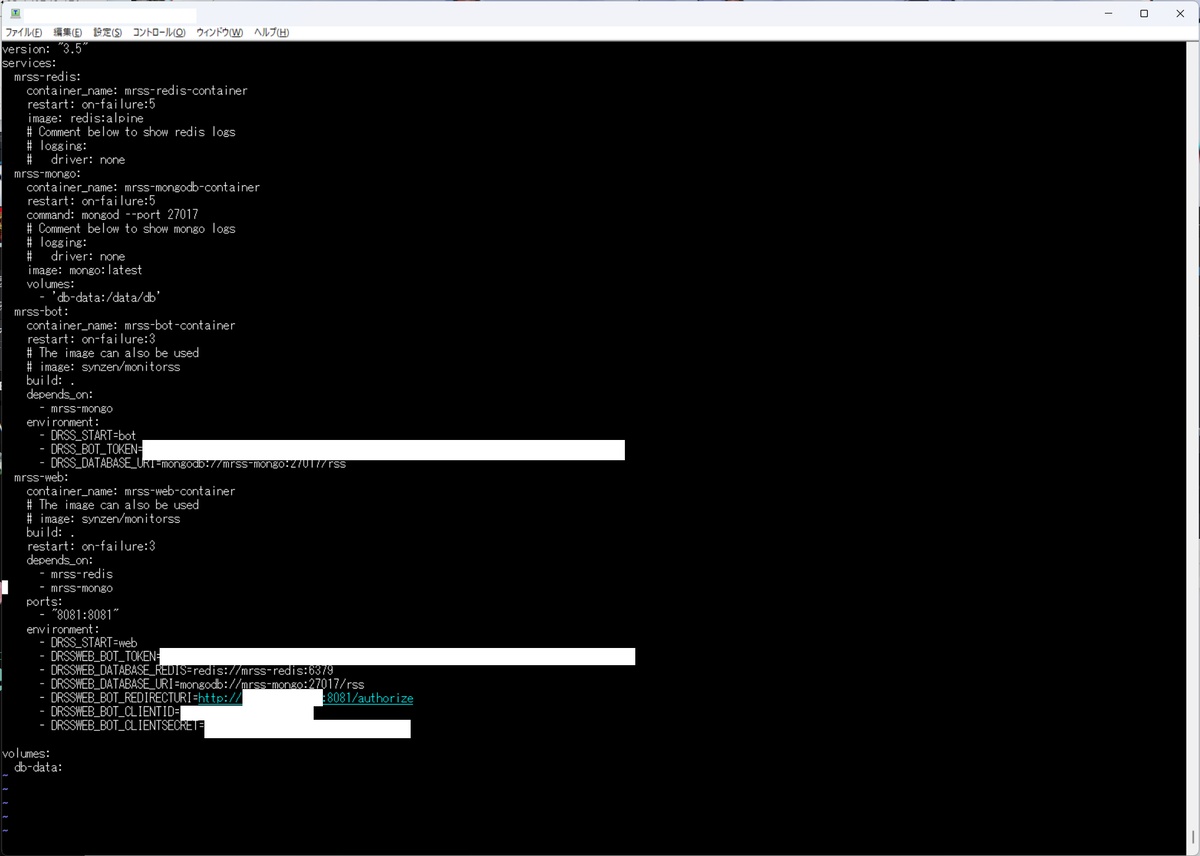Click the image: mongo:latest line
This screenshot has width=1200, height=856.
(85, 270)
